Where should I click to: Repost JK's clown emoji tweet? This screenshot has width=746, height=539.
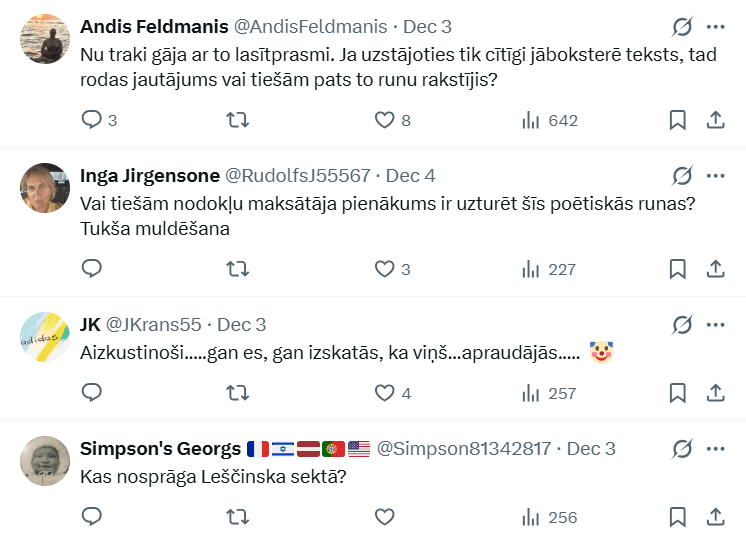point(238,393)
